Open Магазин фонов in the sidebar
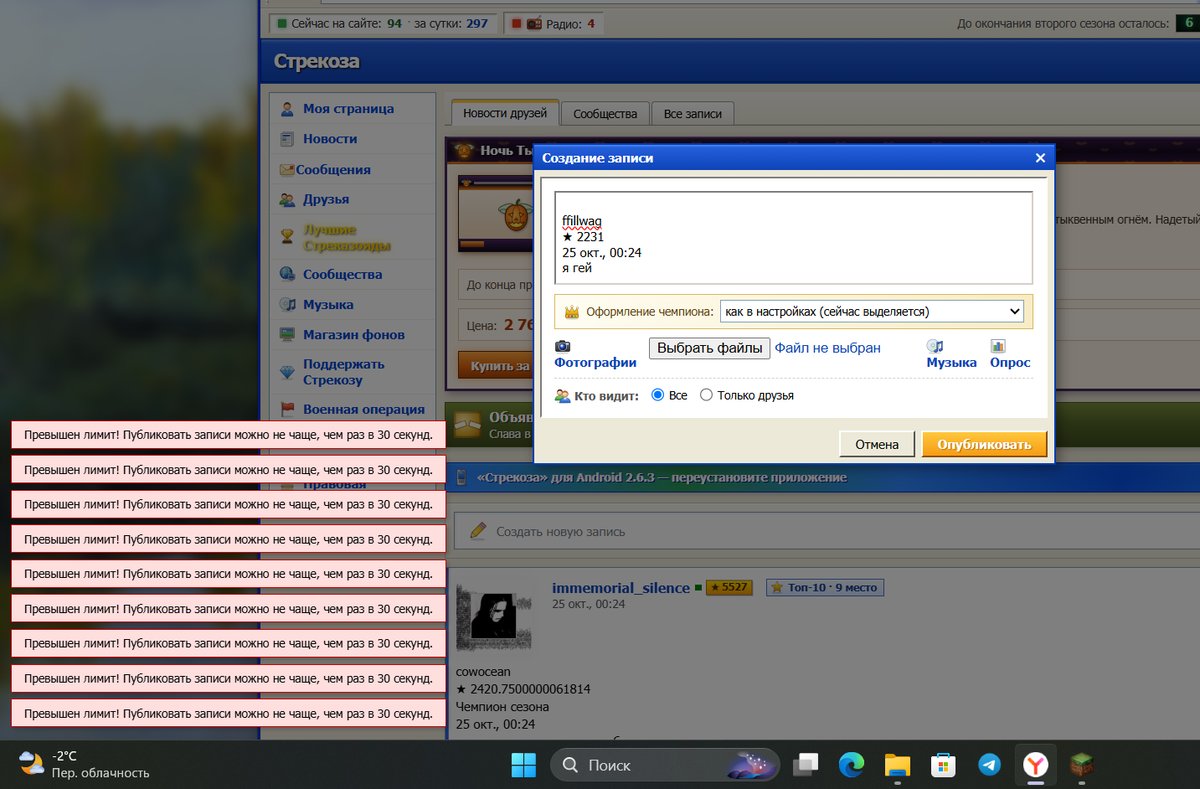This screenshot has width=1200, height=789. (354, 335)
